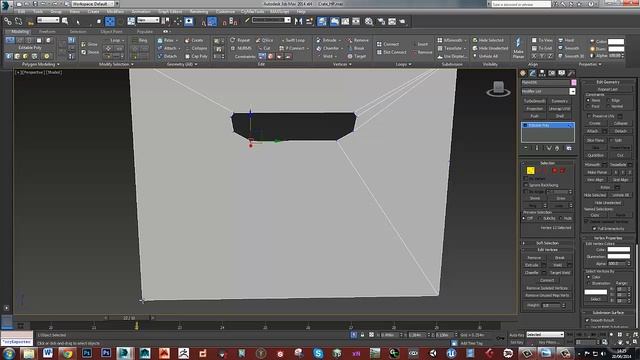This screenshot has width=640, height=360.
Task: Click the Windows Start button
Action: click(9, 353)
